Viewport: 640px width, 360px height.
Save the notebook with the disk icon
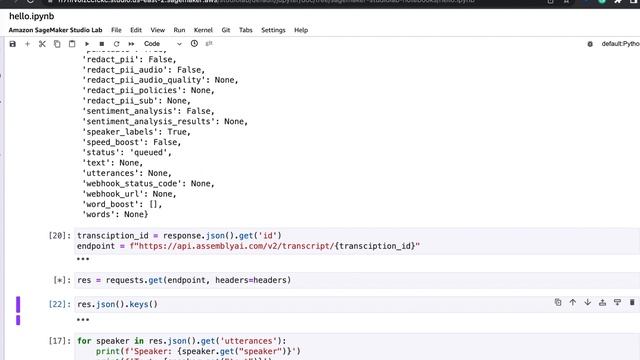pos(13,44)
